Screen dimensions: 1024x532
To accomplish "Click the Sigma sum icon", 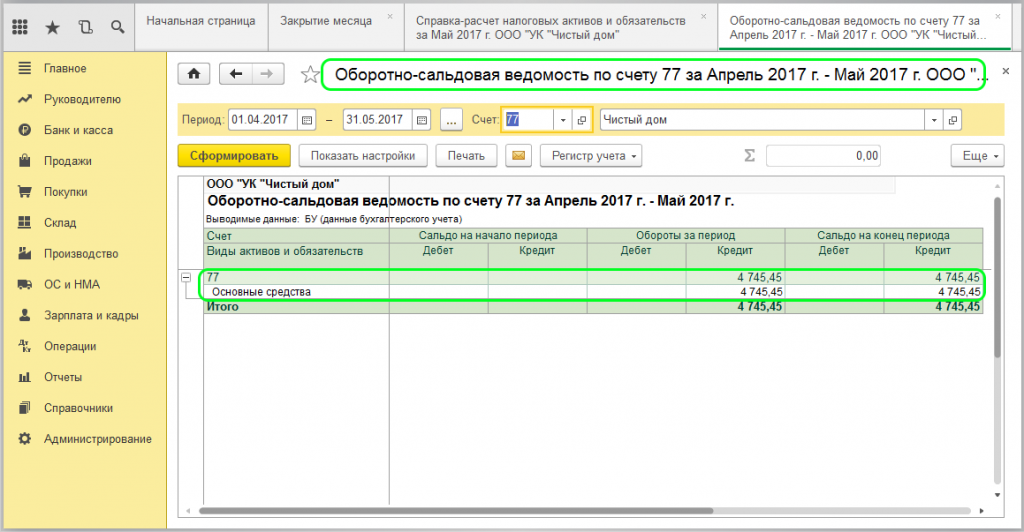I will pos(749,156).
